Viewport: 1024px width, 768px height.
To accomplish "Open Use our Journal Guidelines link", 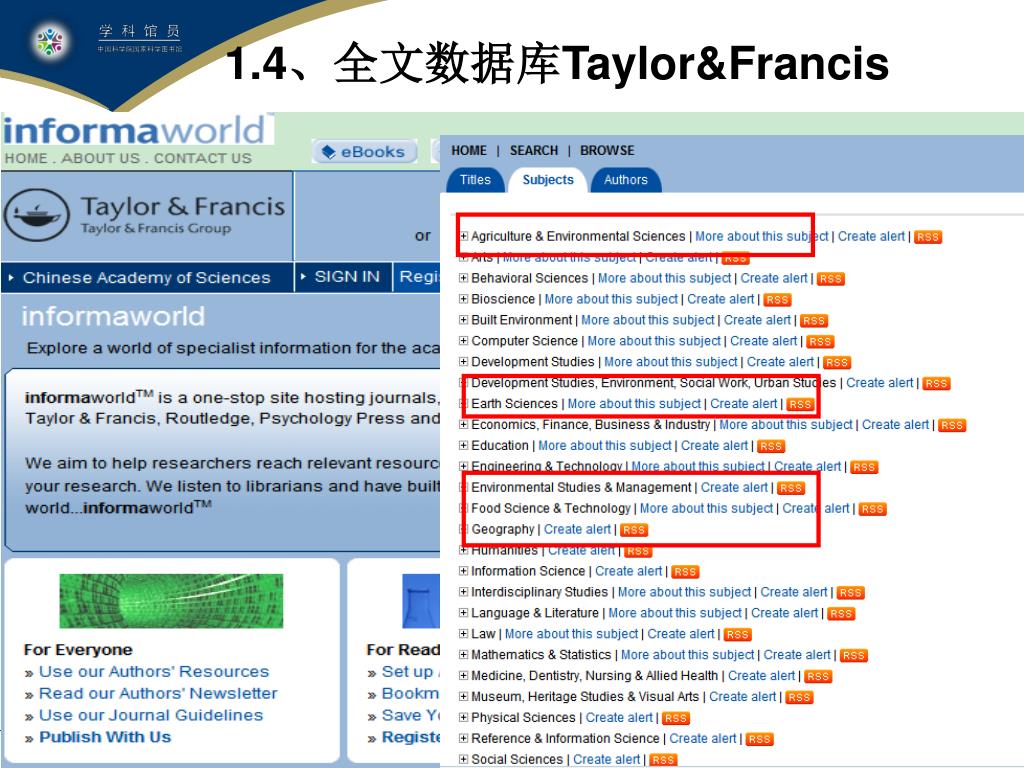I will click(x=151, y=715).
